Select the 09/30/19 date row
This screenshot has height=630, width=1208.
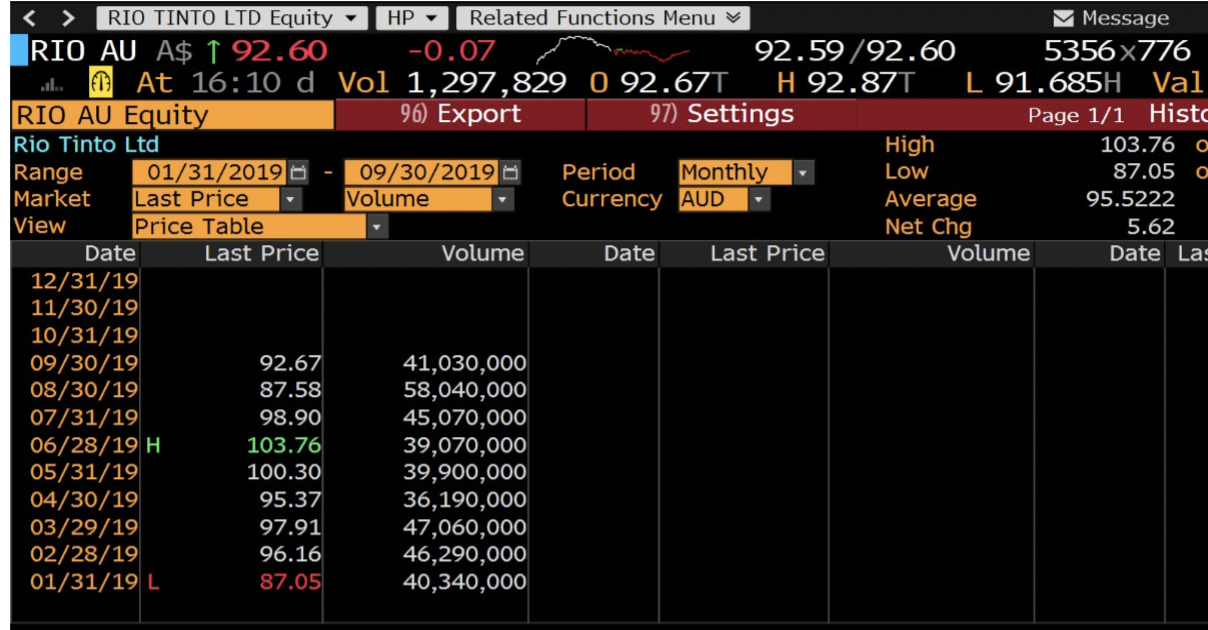pos(84,363)
